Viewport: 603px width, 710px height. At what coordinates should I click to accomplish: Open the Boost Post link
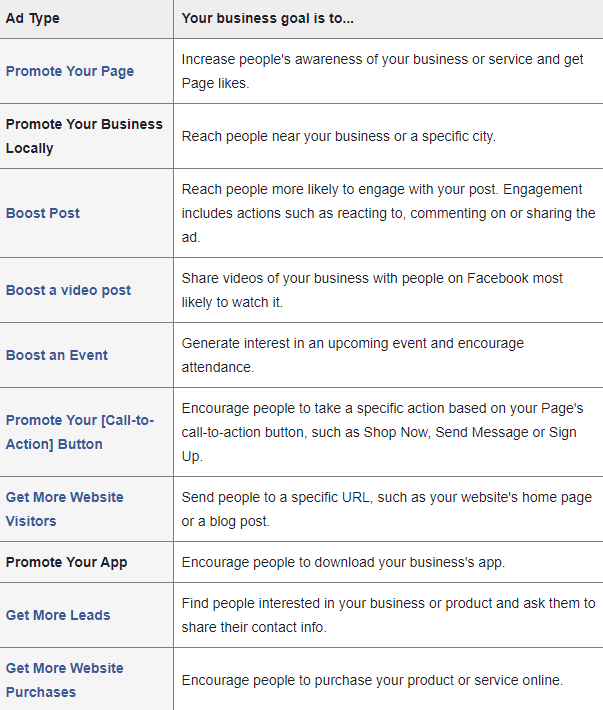(43, 213)
